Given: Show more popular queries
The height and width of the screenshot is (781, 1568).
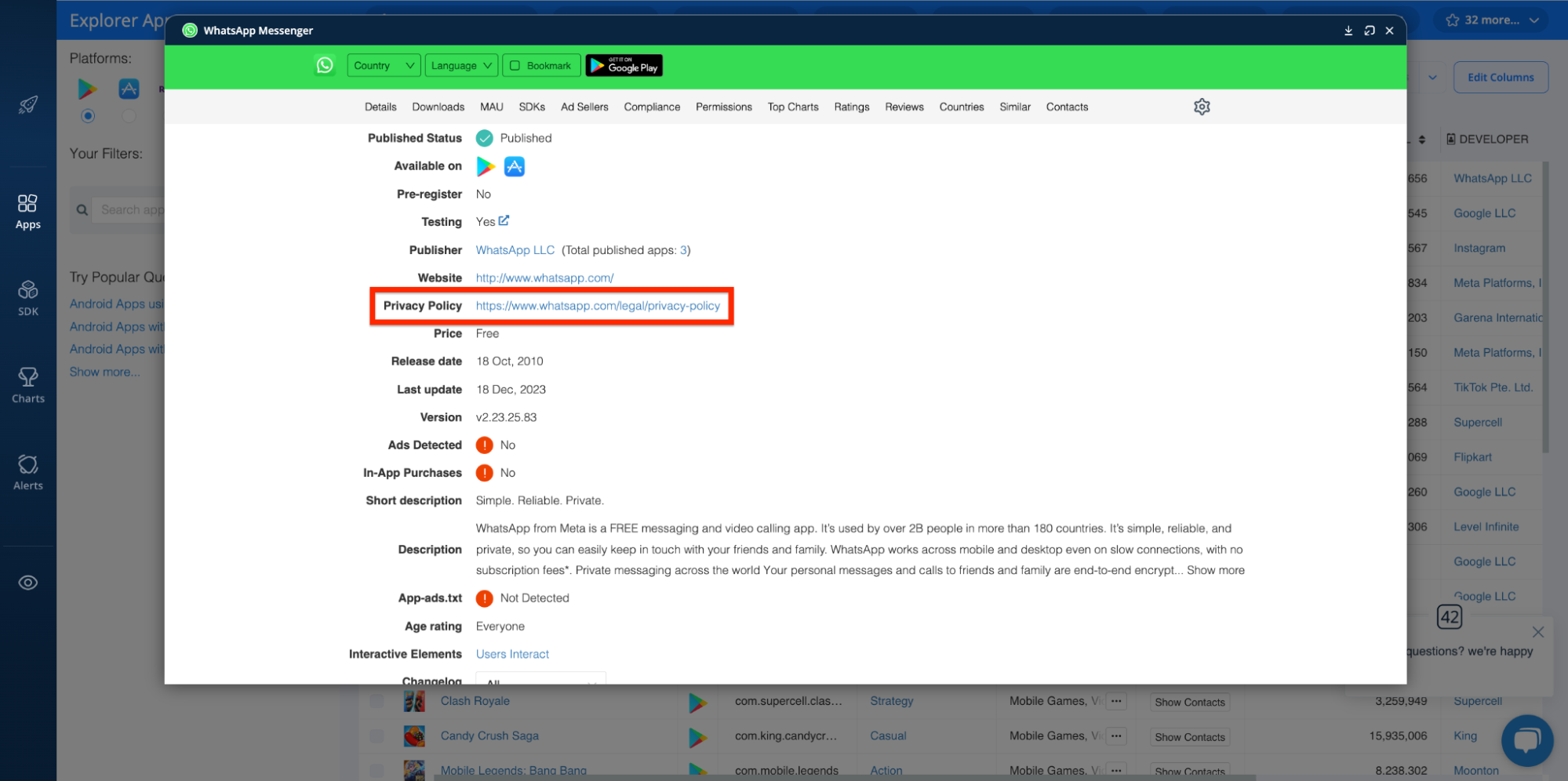Looking at the screenshot, I should point(104,372).
